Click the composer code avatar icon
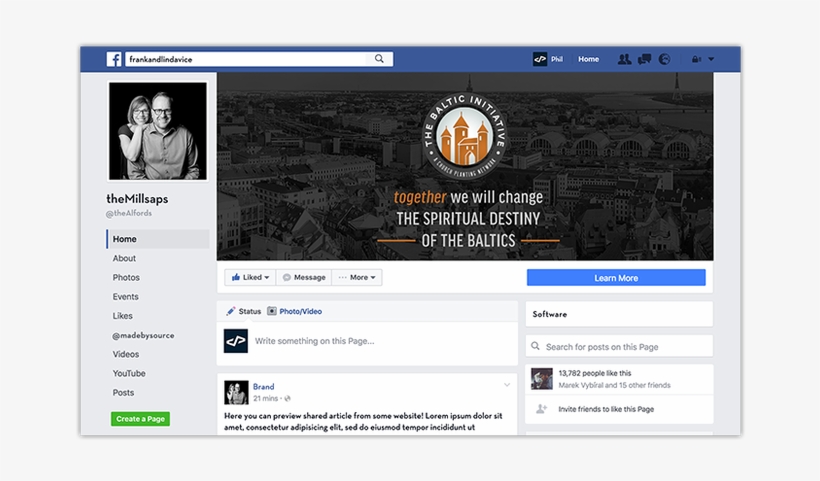This screenshot has width=820, height=481. point(236,341)
